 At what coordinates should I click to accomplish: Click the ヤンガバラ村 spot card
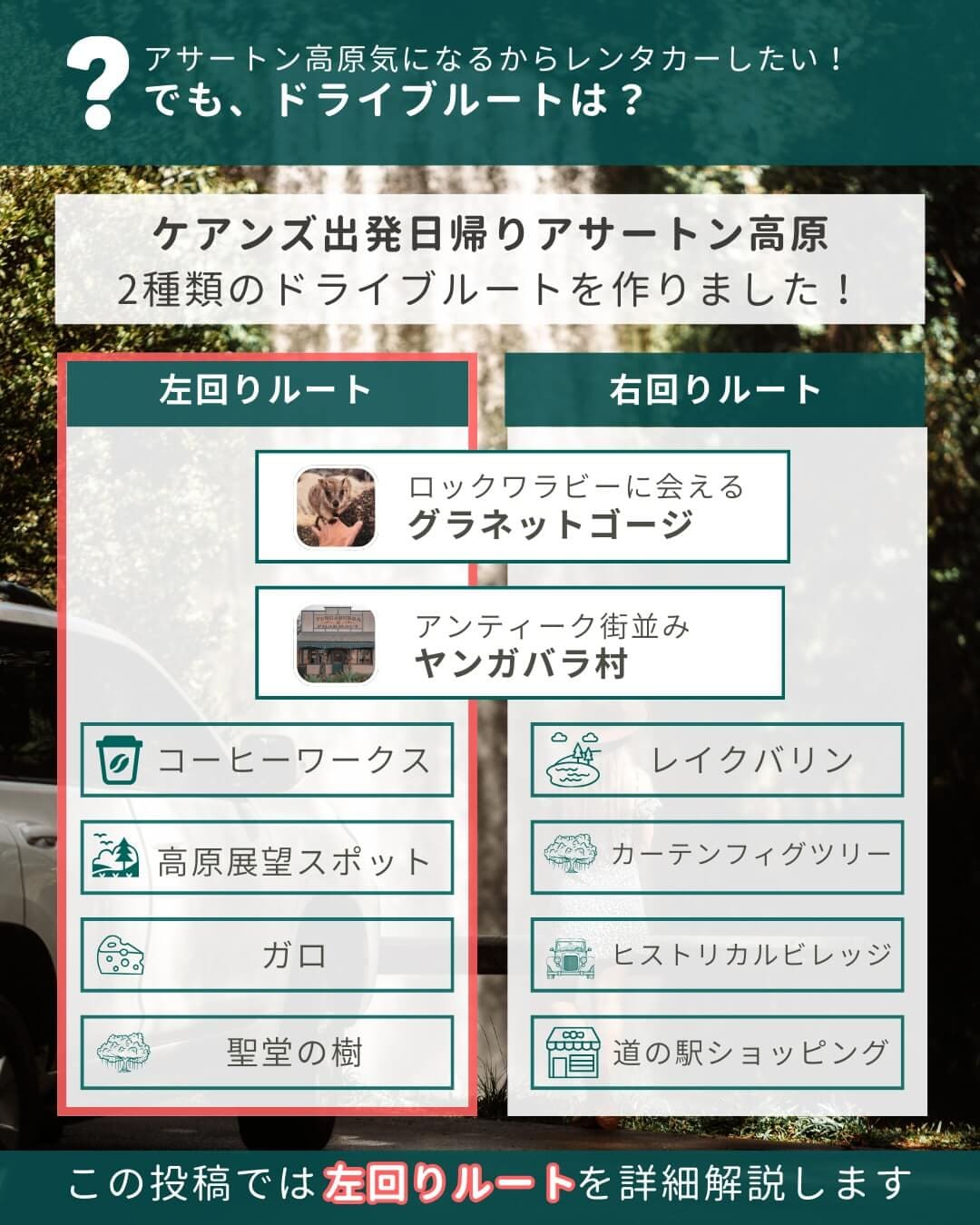coord(520,642)
